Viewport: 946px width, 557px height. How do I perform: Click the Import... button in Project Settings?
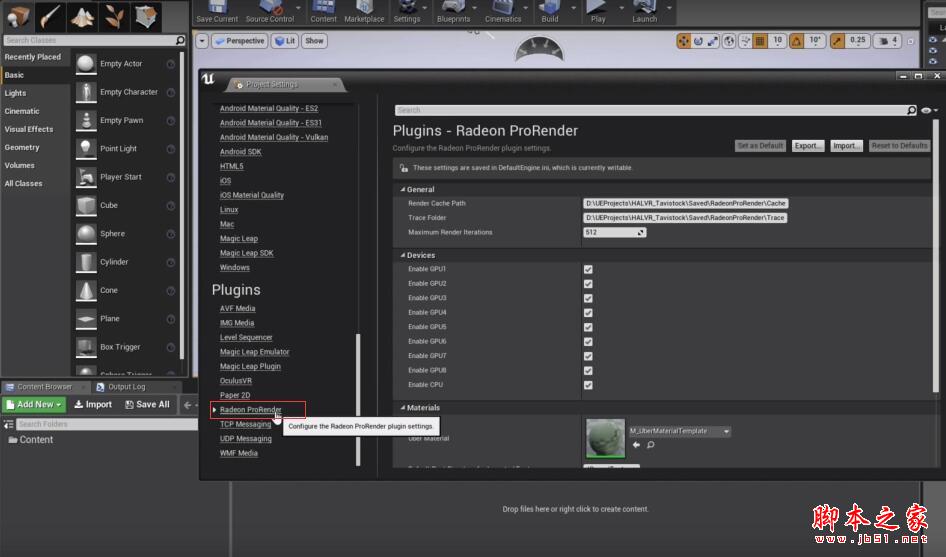(846, 145)
